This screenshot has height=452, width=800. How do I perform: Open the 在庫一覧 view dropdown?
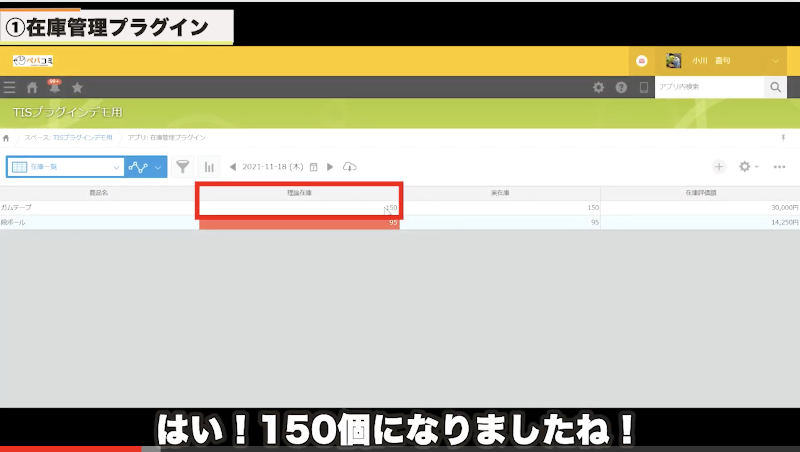pos(65,167)
